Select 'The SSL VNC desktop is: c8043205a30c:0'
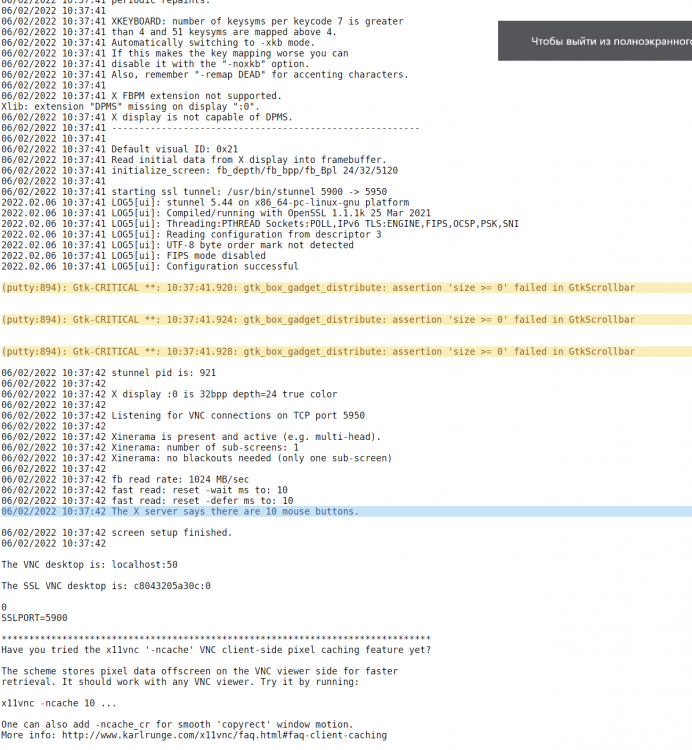 pyautogui.click(x=106, y=586)
